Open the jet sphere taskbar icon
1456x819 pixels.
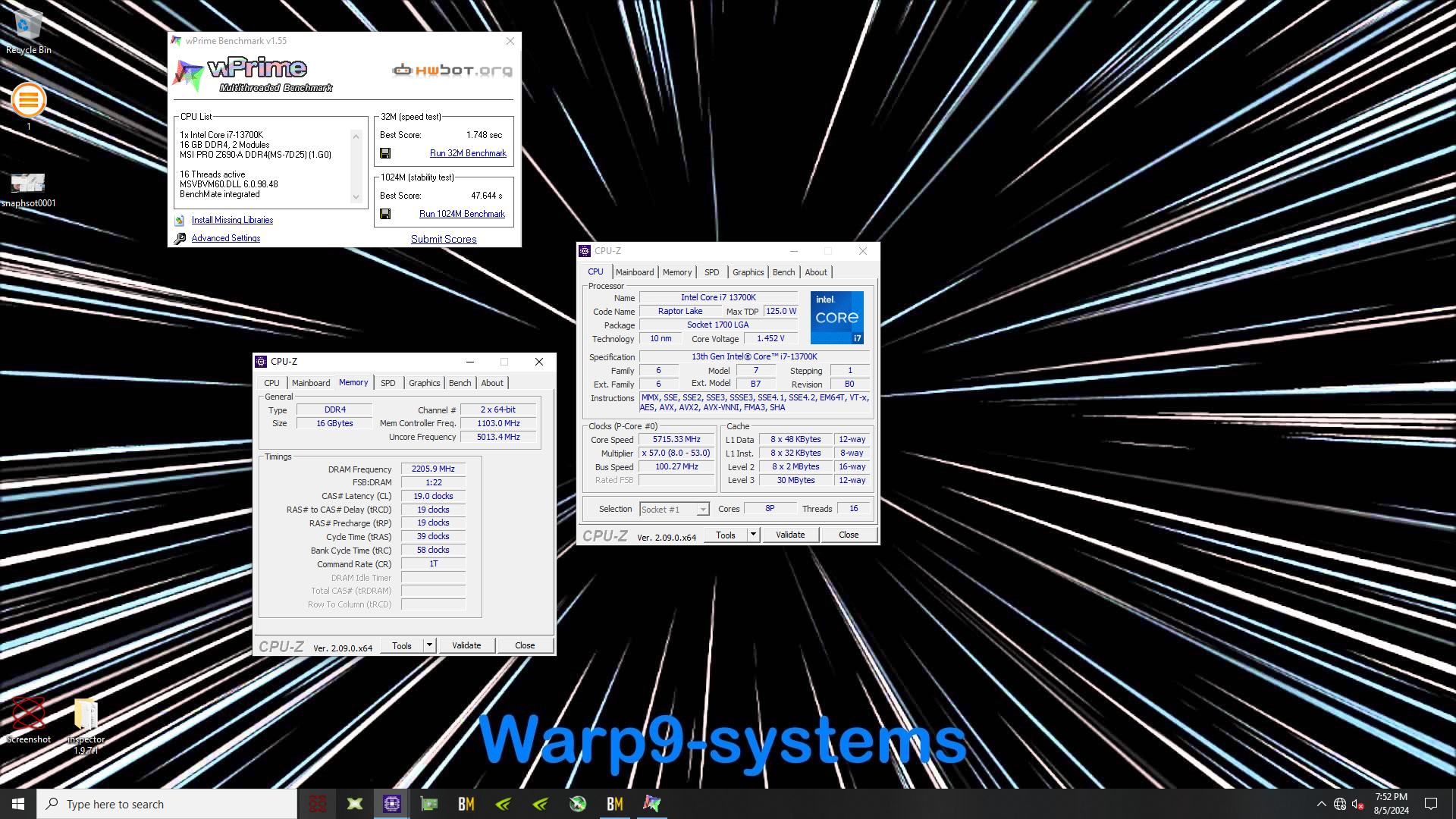pos(578,804)
